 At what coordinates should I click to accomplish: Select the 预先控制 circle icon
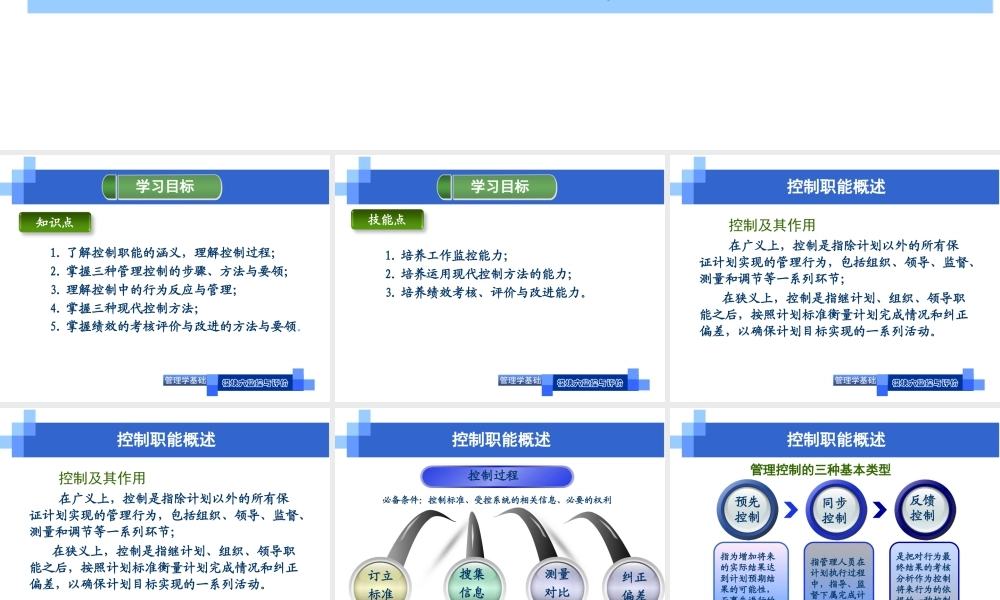[x=749, y=510]
